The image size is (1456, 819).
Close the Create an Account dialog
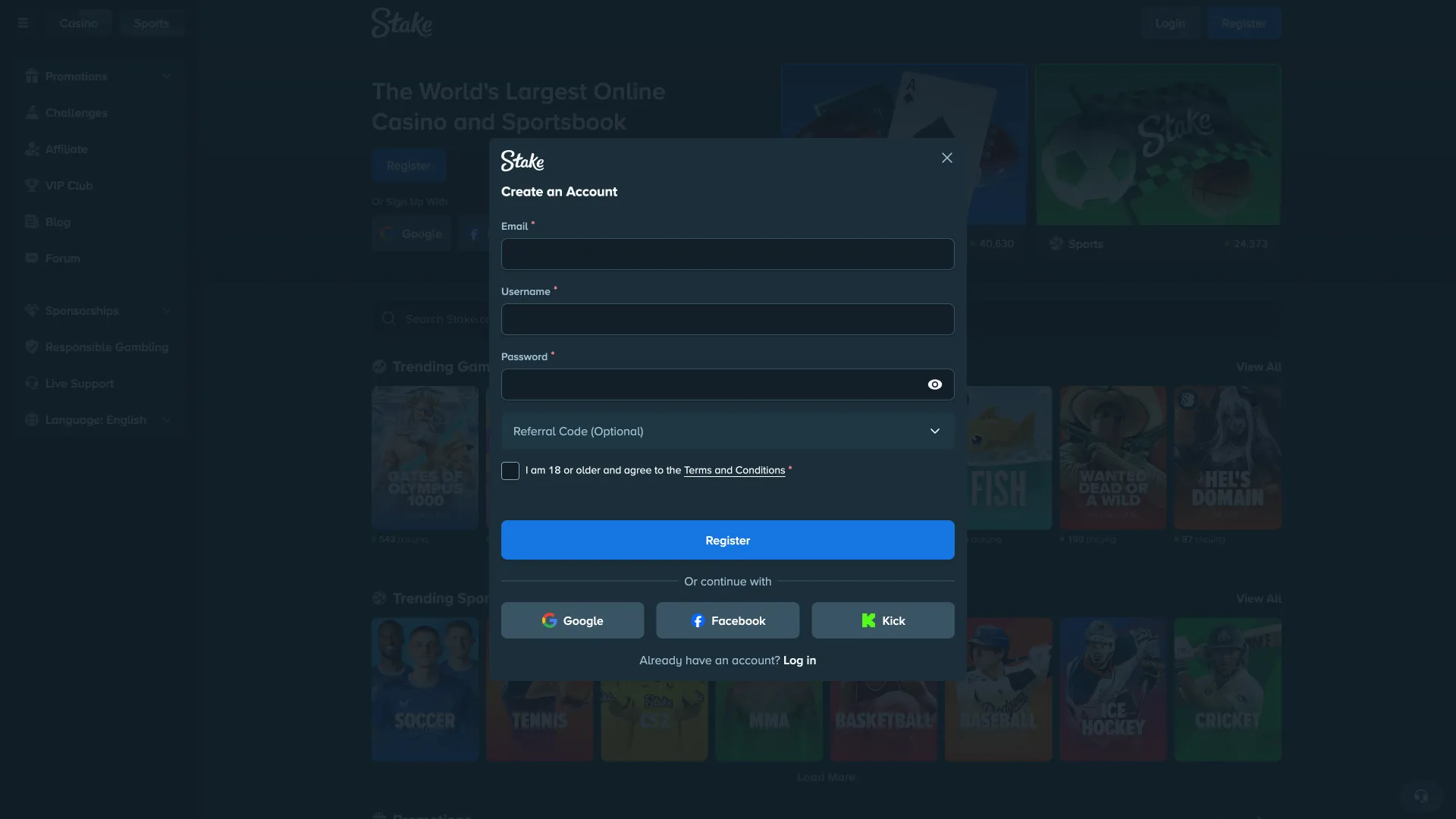947,158
